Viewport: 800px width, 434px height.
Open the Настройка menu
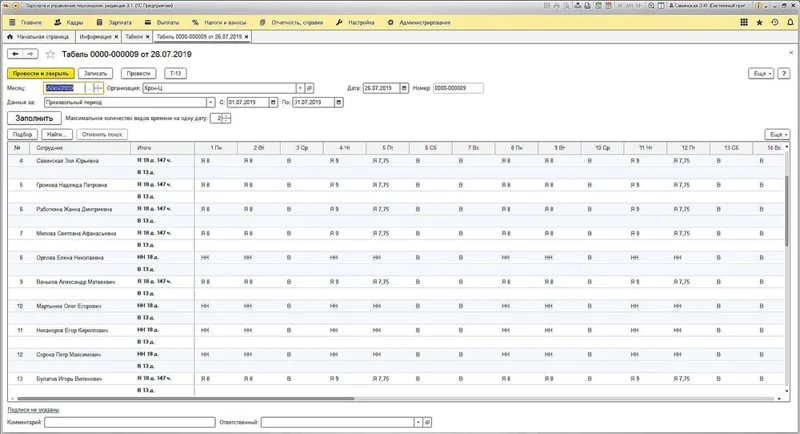[x=356, y=22]
